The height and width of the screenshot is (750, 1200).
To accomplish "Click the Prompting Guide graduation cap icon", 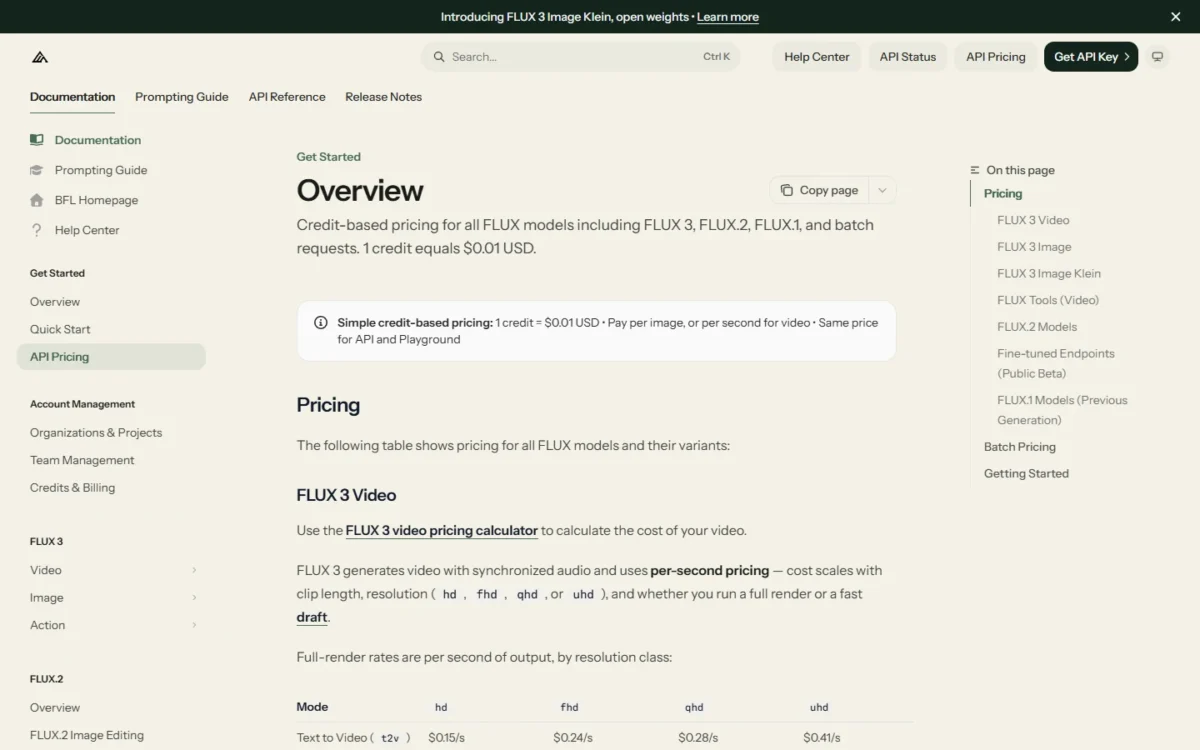I will (x=37, y=170).
